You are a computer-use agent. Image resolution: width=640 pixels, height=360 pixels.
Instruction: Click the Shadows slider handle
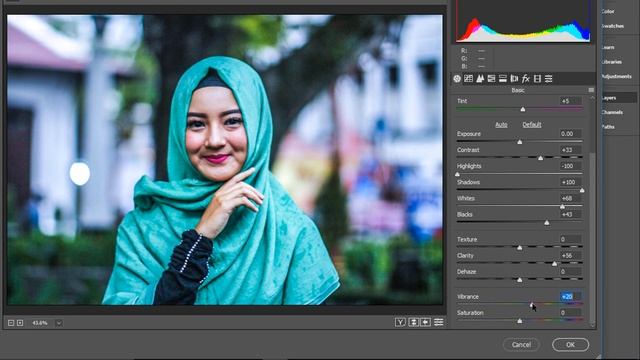pos(582,190)
